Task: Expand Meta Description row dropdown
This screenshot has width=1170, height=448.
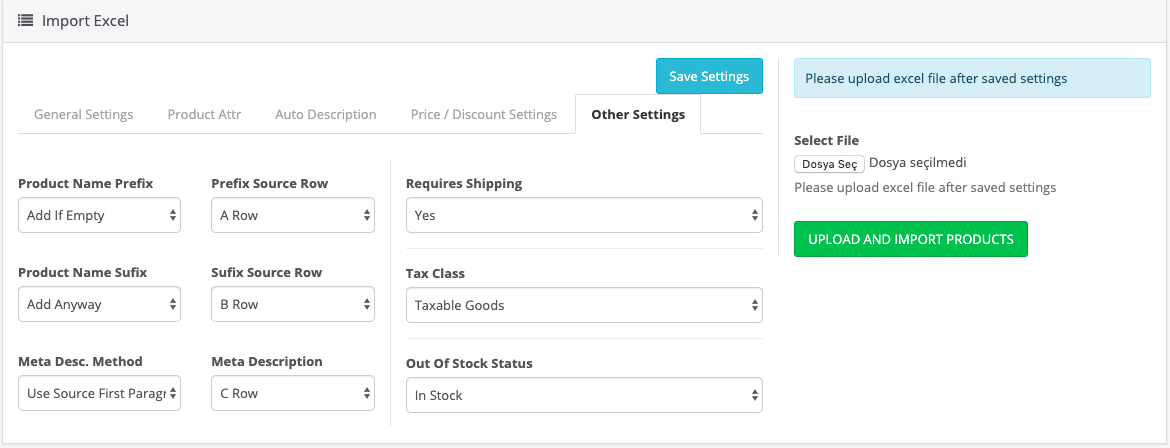Action: click(293, 393)
